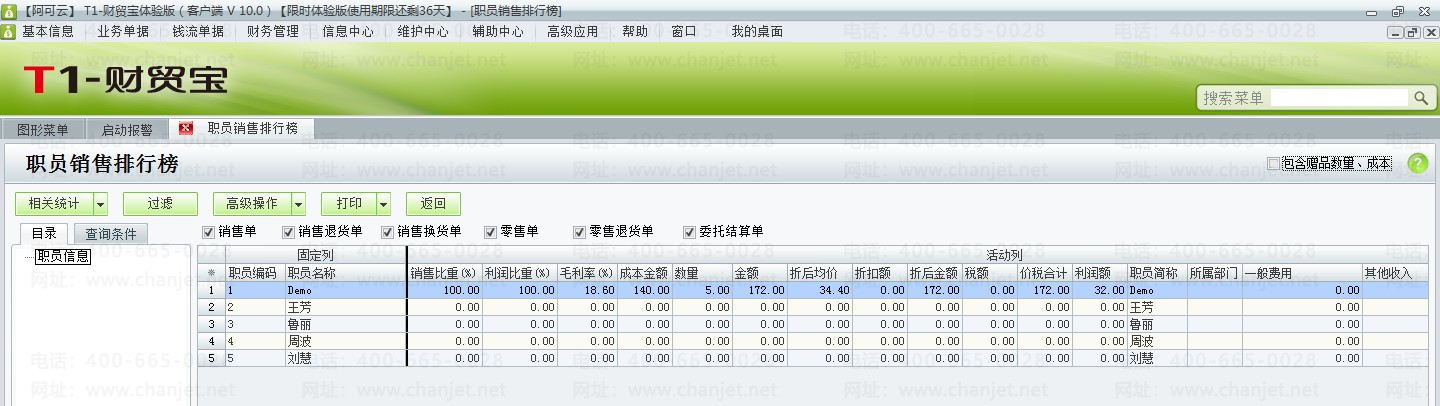Open the 基本信息 menu

(48, 32)
